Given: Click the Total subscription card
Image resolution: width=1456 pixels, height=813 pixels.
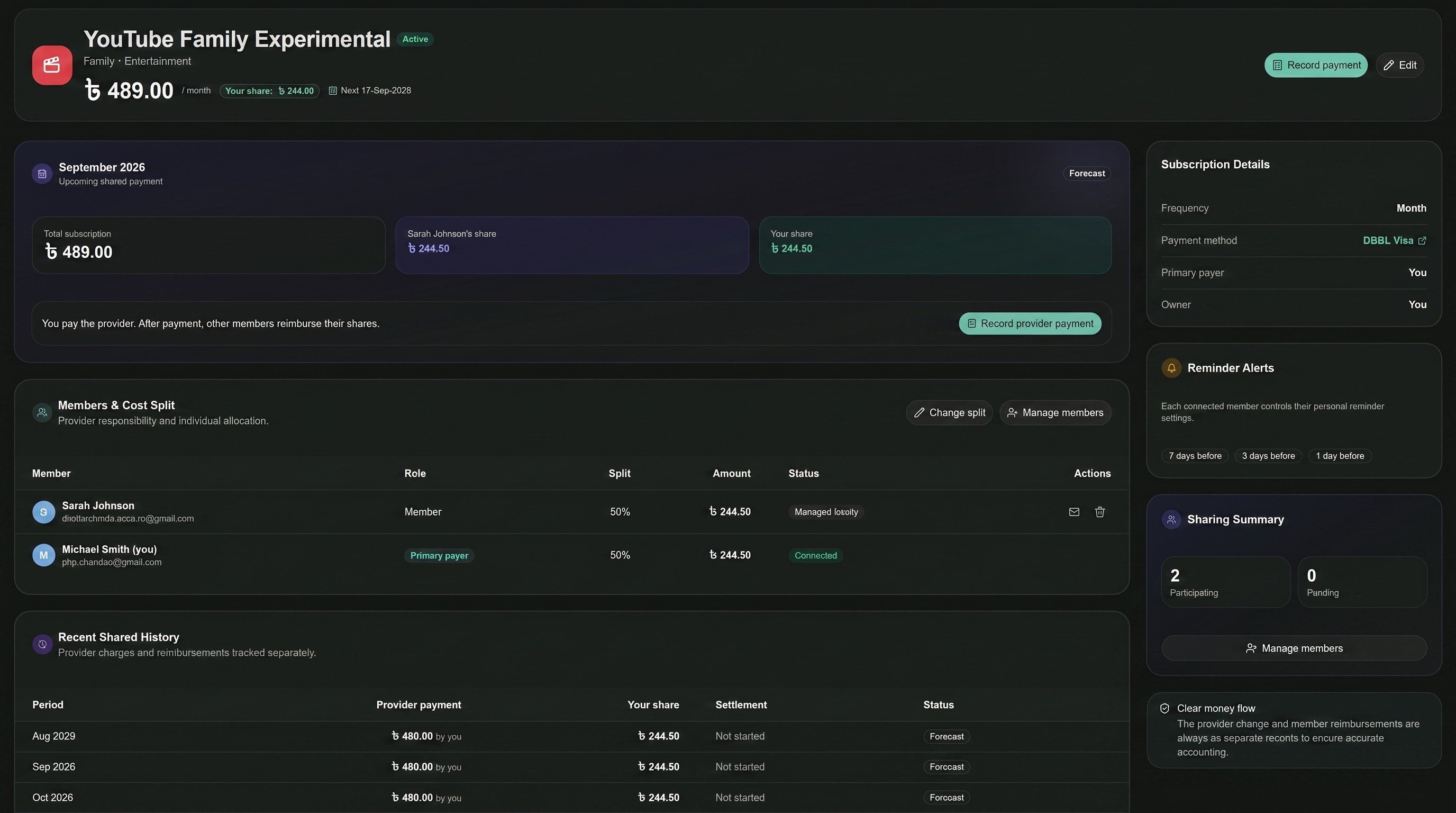Looking at the screenshot, I should (208, 245).
